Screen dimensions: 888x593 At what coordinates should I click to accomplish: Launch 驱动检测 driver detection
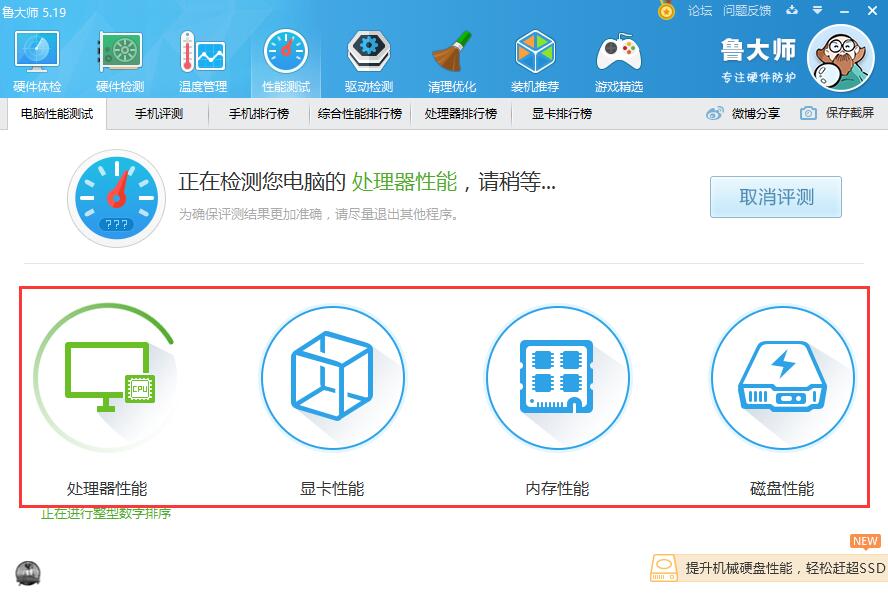pyautogui.click(x=368, y=57)
